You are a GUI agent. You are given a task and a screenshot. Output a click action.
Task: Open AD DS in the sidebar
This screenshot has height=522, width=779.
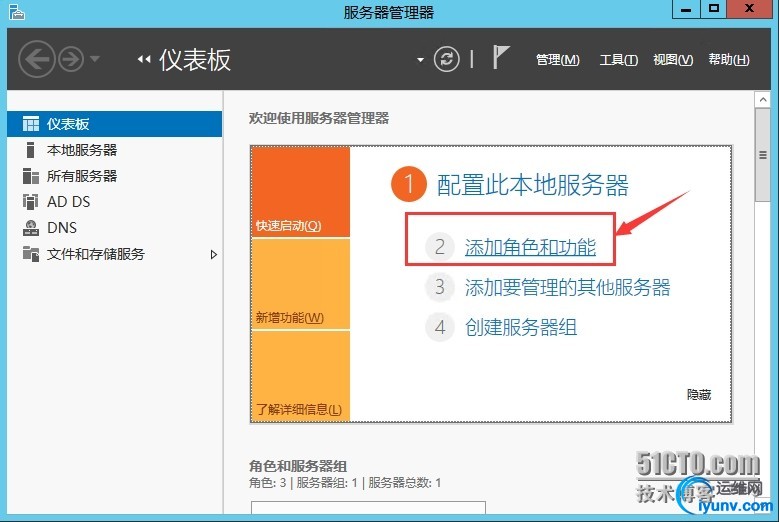[x=114, y=201]
